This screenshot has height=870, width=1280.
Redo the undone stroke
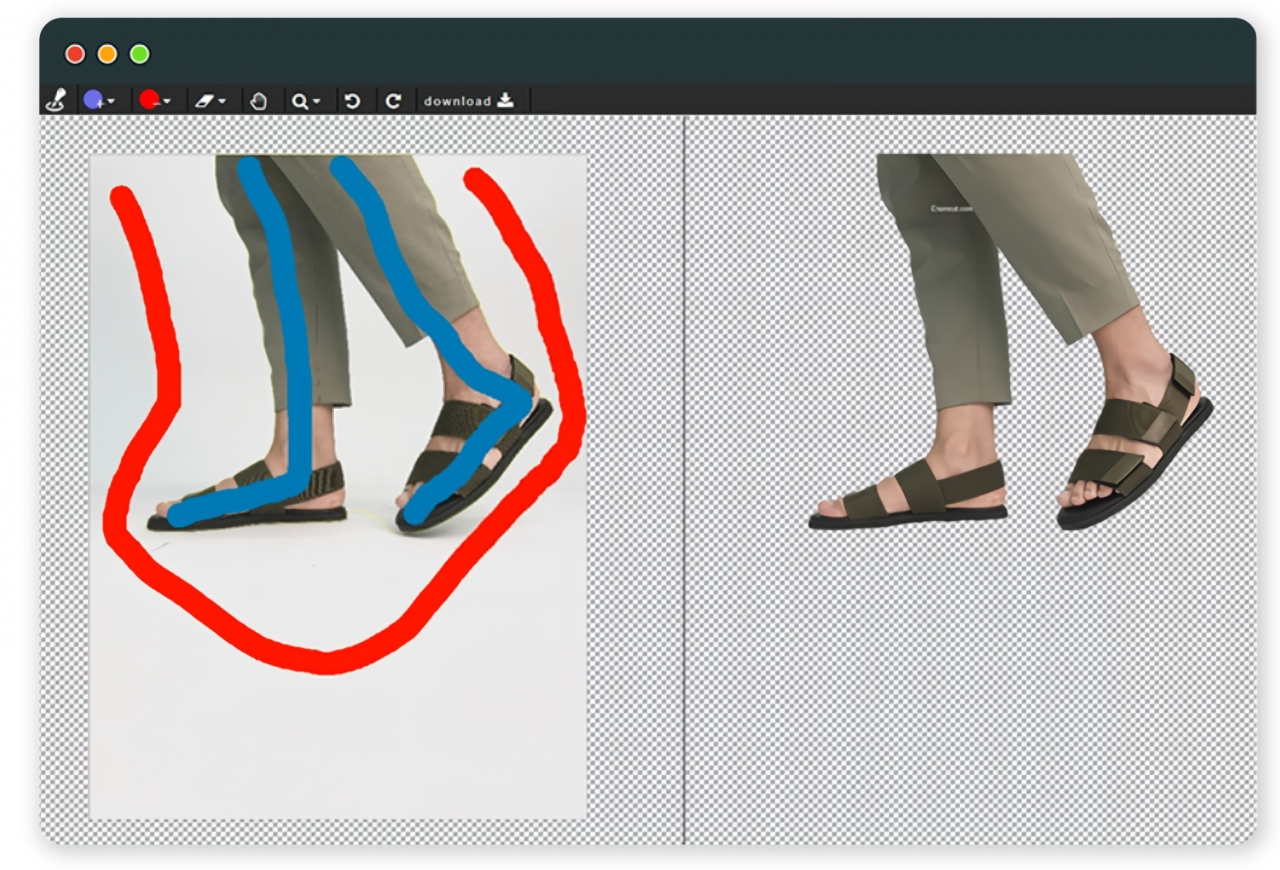(x=393, y=101)
